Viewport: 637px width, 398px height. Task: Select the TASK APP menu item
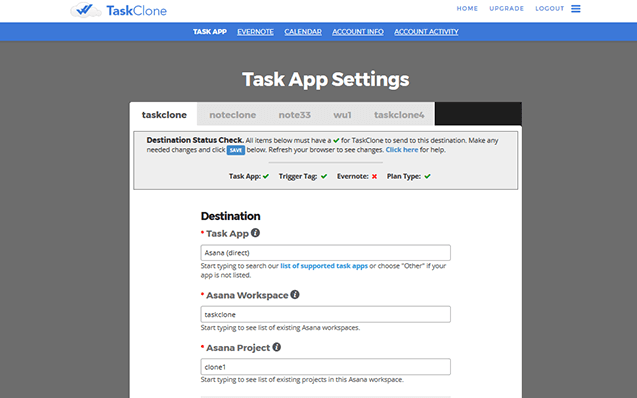pos(210,32)
